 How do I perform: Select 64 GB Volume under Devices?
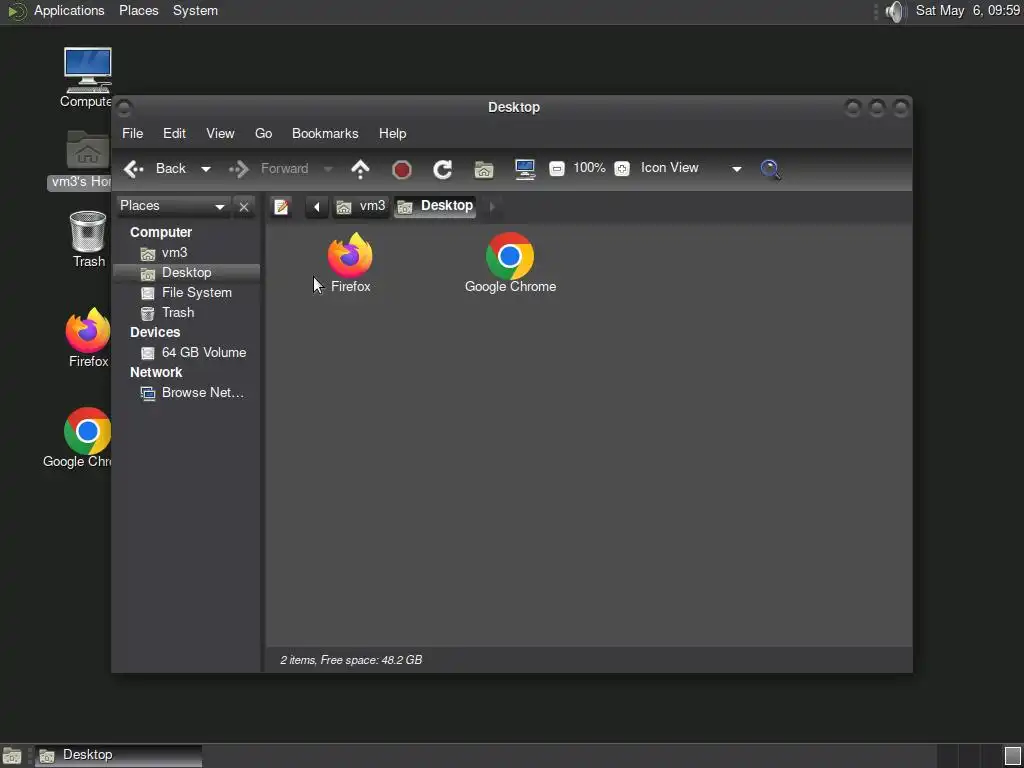pos(187,353)
